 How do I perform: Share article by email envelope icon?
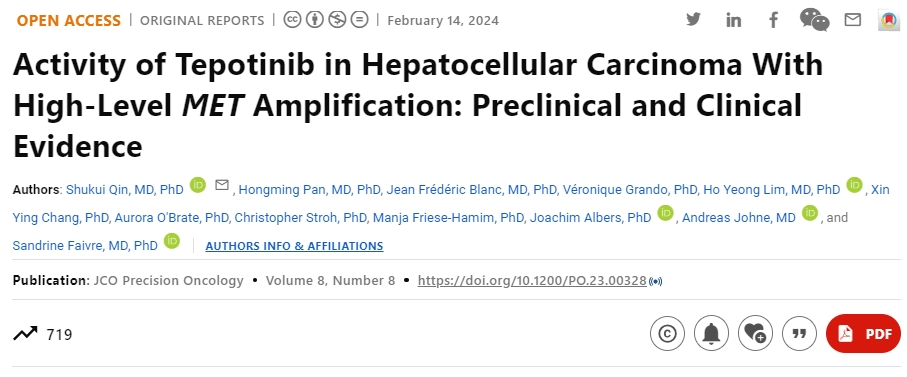pos(853,20)
